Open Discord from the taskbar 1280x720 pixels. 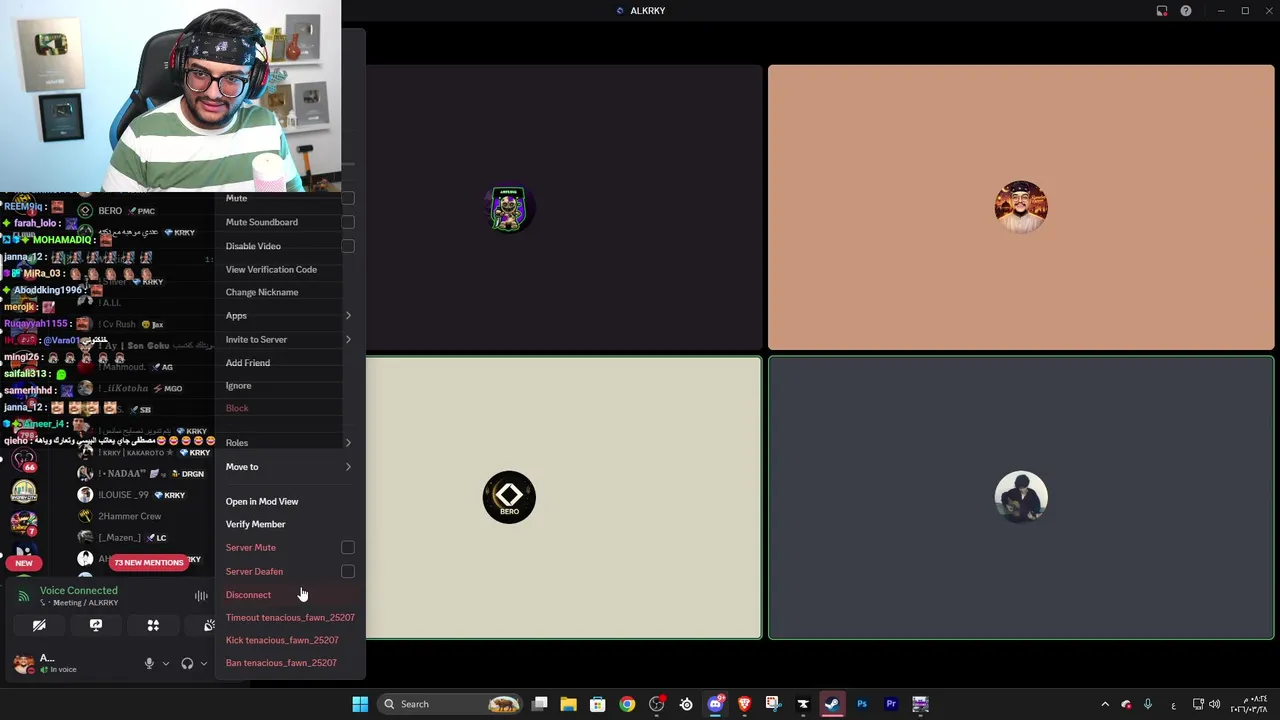(715, 704)
